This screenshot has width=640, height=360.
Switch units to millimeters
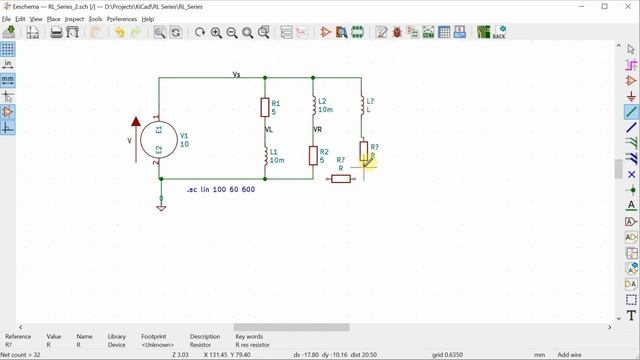pos(8,80)
